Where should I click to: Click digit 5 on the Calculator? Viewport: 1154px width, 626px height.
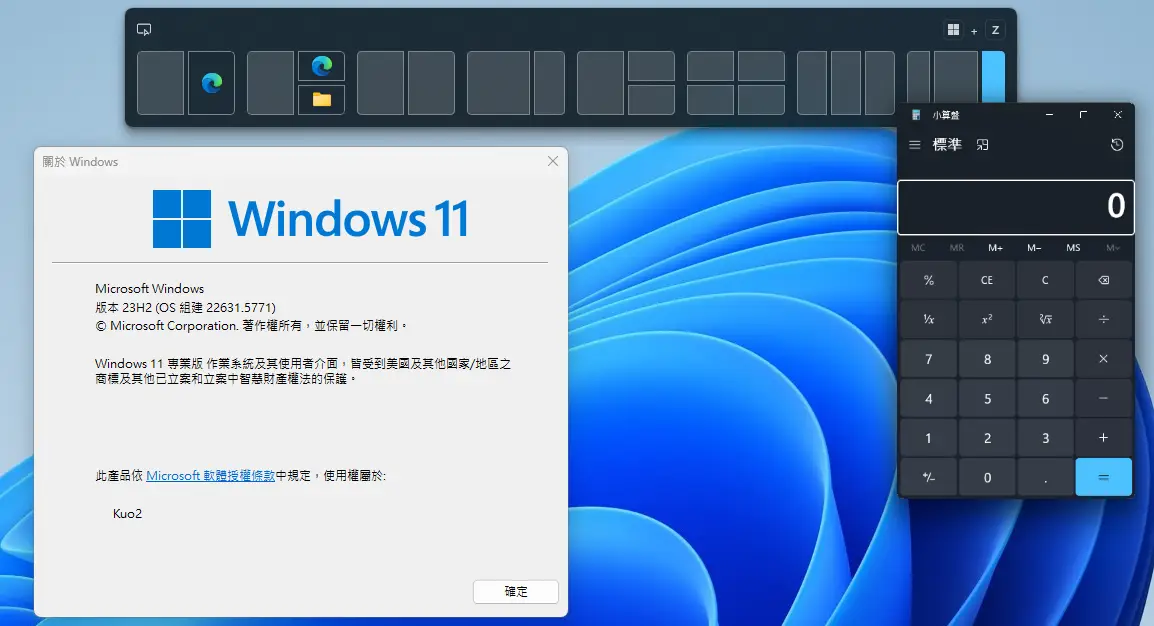click(x=987, y=398)
